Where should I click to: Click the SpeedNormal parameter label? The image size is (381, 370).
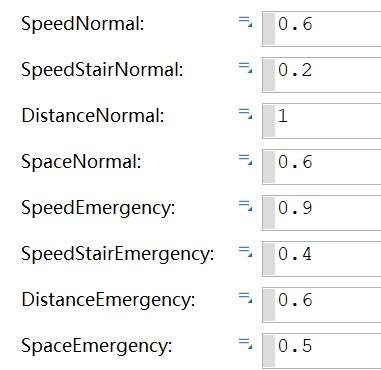click(83, 24)
